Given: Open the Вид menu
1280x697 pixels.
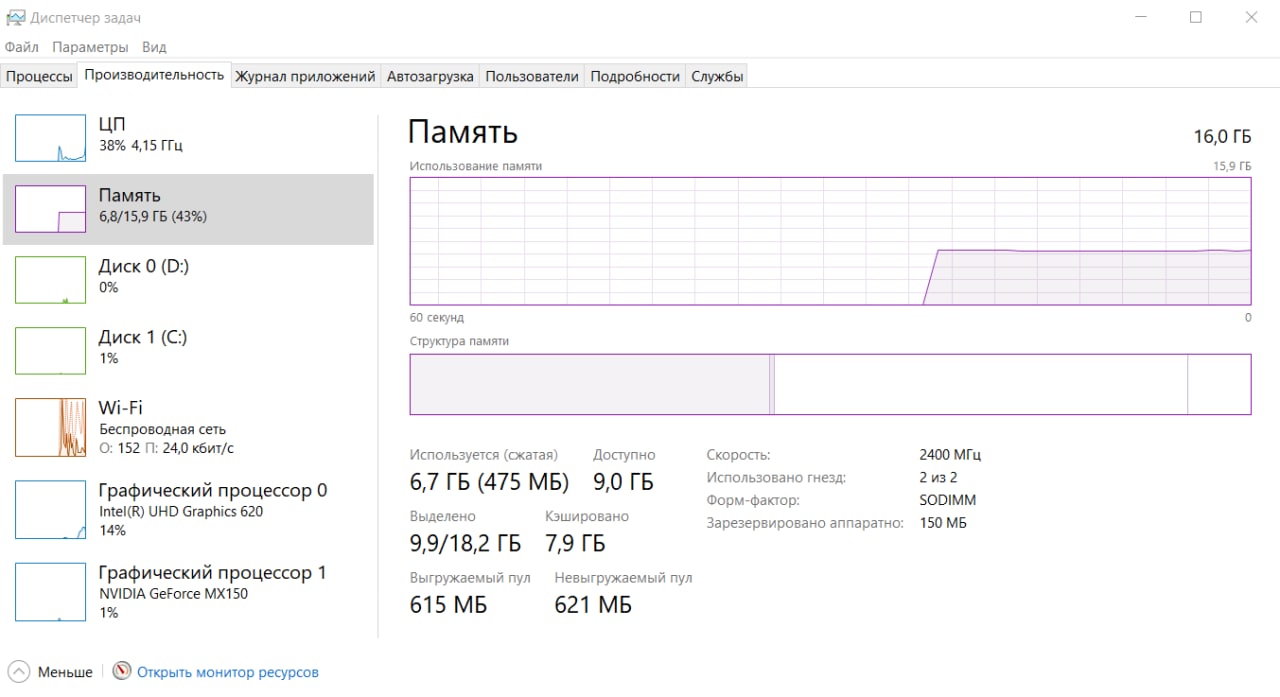Looking at the screenshot, I should [154, 47].
